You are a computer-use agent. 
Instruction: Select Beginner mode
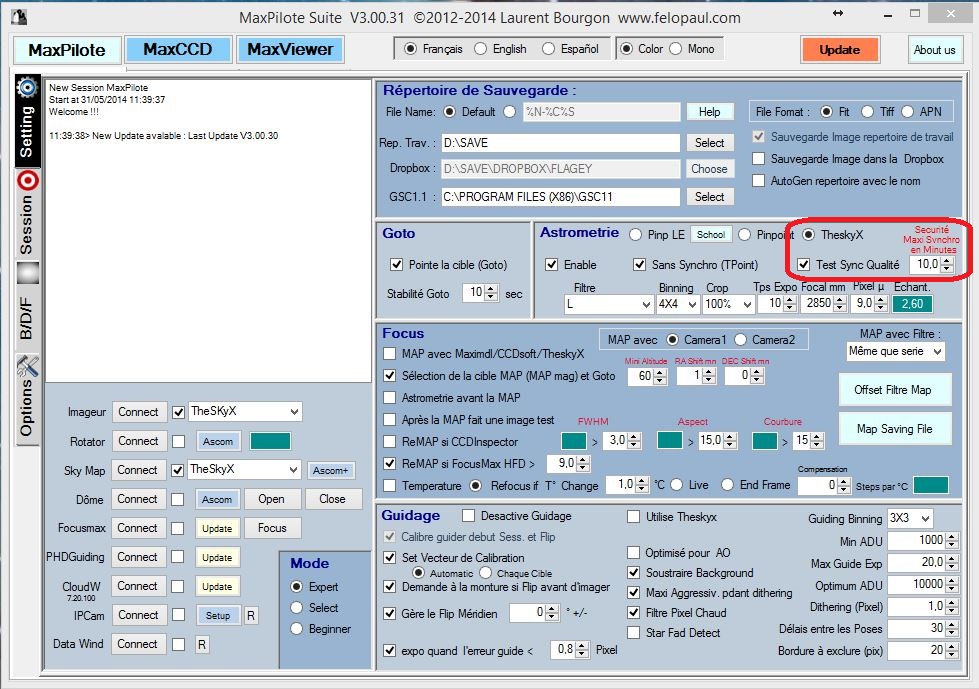[x=297, y=628]
